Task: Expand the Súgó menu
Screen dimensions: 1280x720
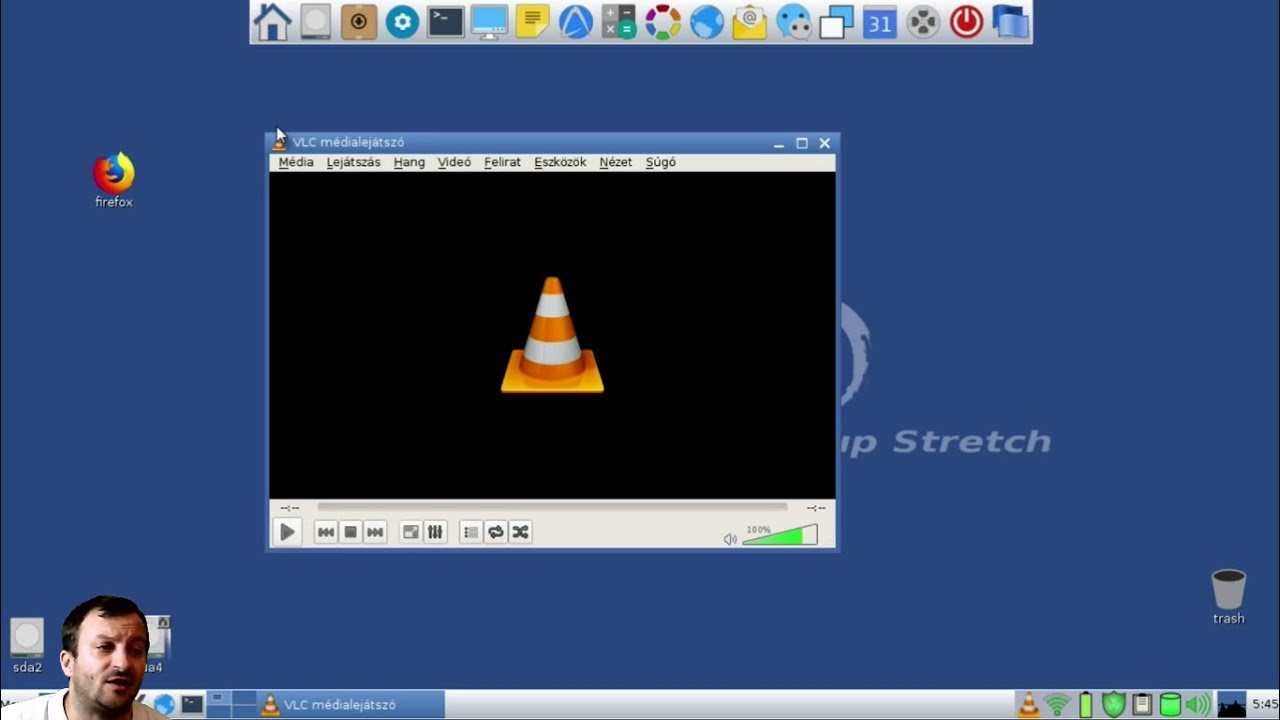Action: tap(660, 162)
